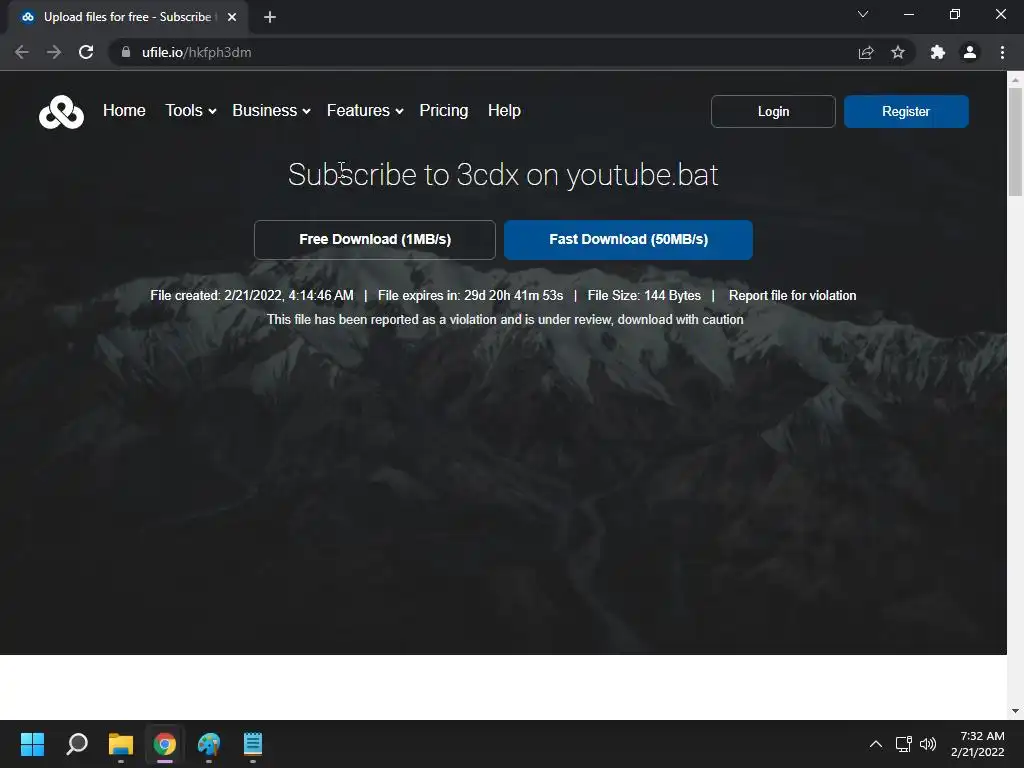Open the Extensions puzzle icon
The width and height of the screenshot is (1024, 768).
click(938, 52)
